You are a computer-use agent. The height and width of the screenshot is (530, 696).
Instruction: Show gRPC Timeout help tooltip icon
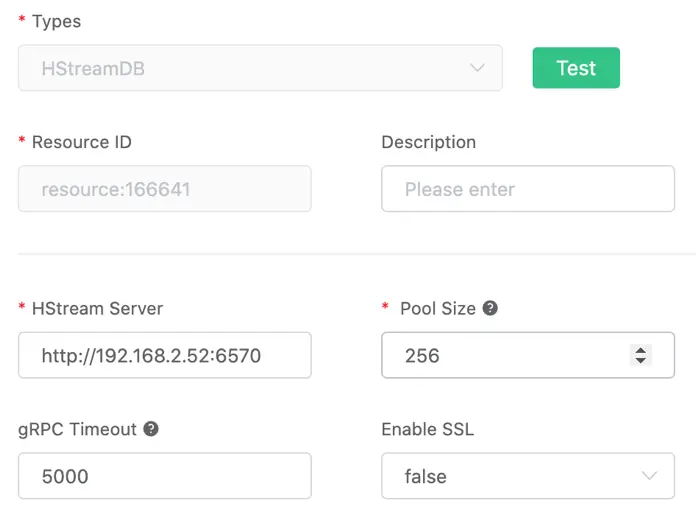point(151,429)
